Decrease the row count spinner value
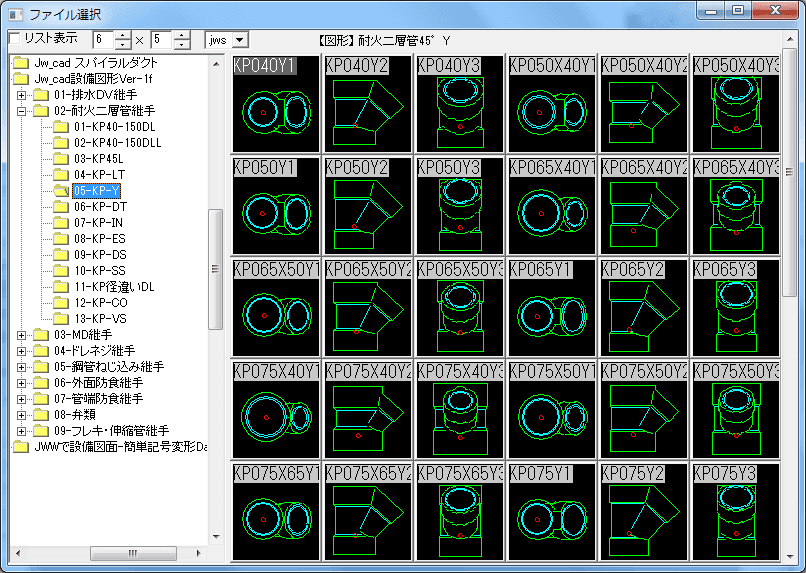 click(182, 45)
